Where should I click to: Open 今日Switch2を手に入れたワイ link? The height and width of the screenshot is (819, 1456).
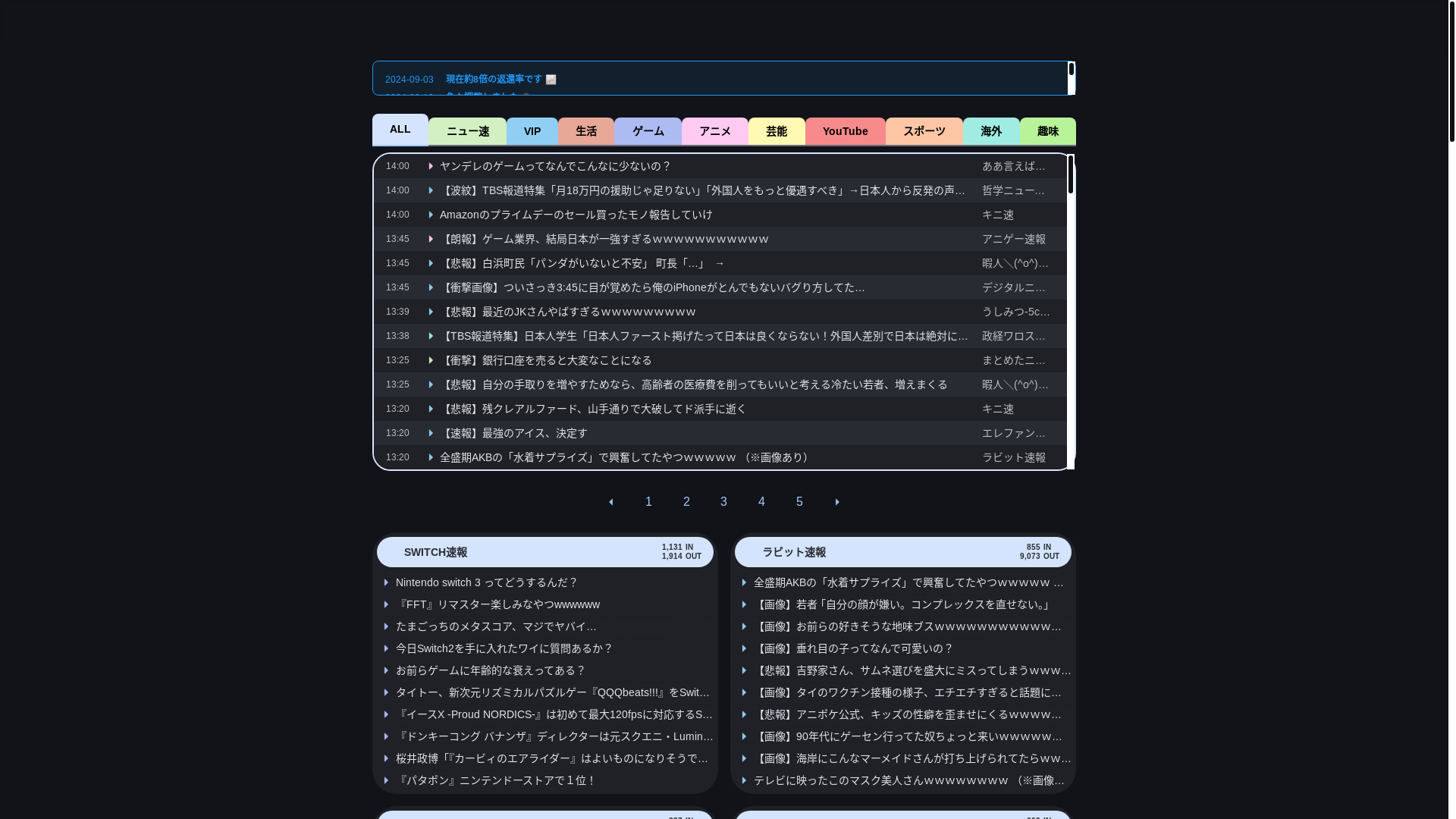coord(504,648)
